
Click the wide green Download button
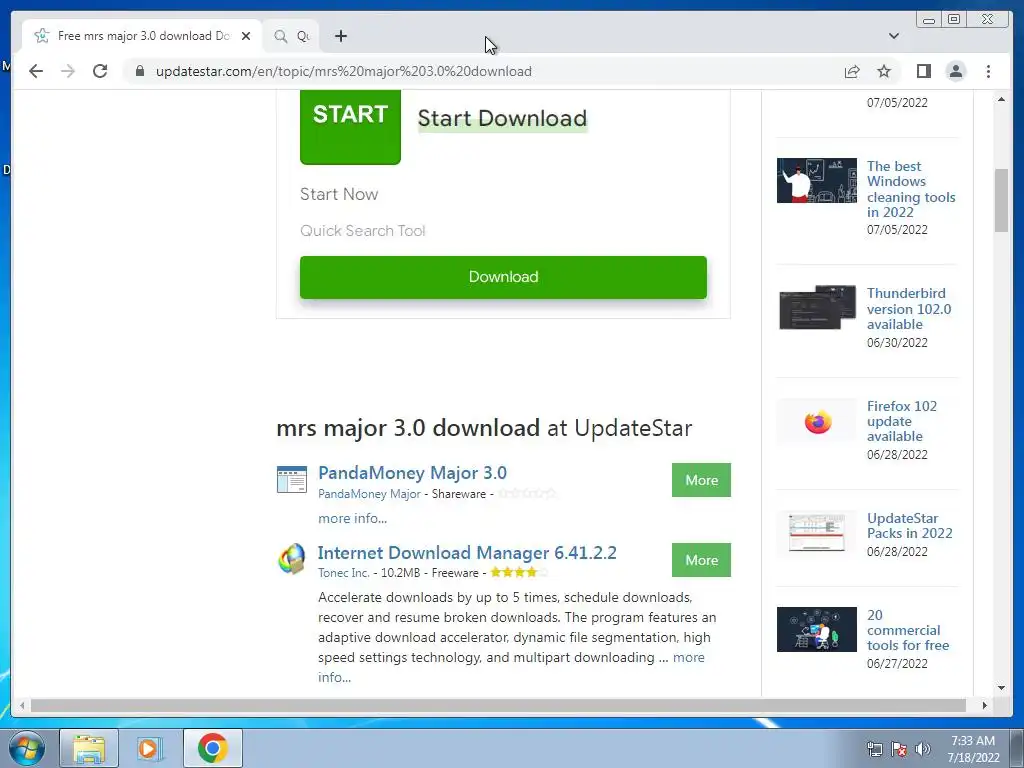pyautogui.click(x=503, y=277)
